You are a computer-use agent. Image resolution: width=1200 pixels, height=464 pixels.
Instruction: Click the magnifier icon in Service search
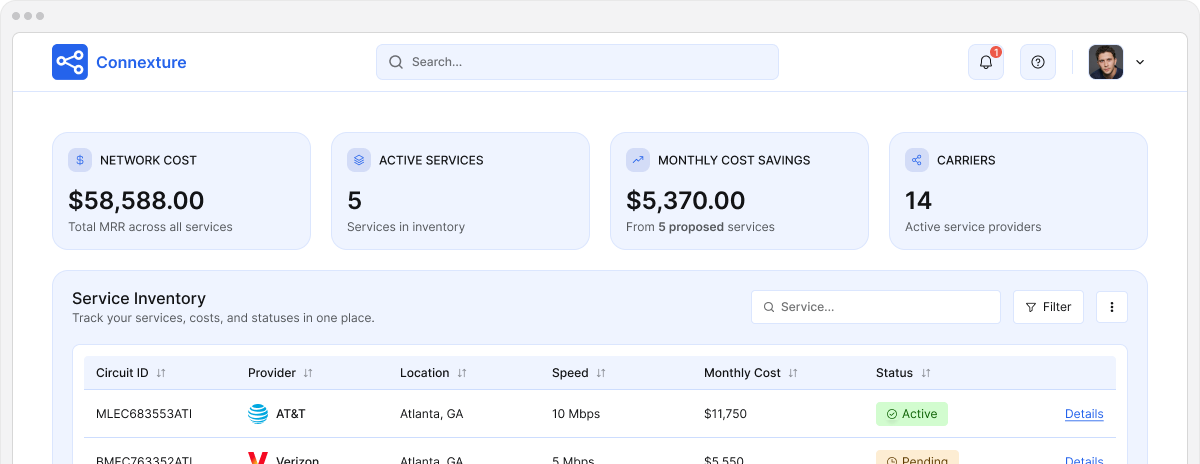point(769,307)
